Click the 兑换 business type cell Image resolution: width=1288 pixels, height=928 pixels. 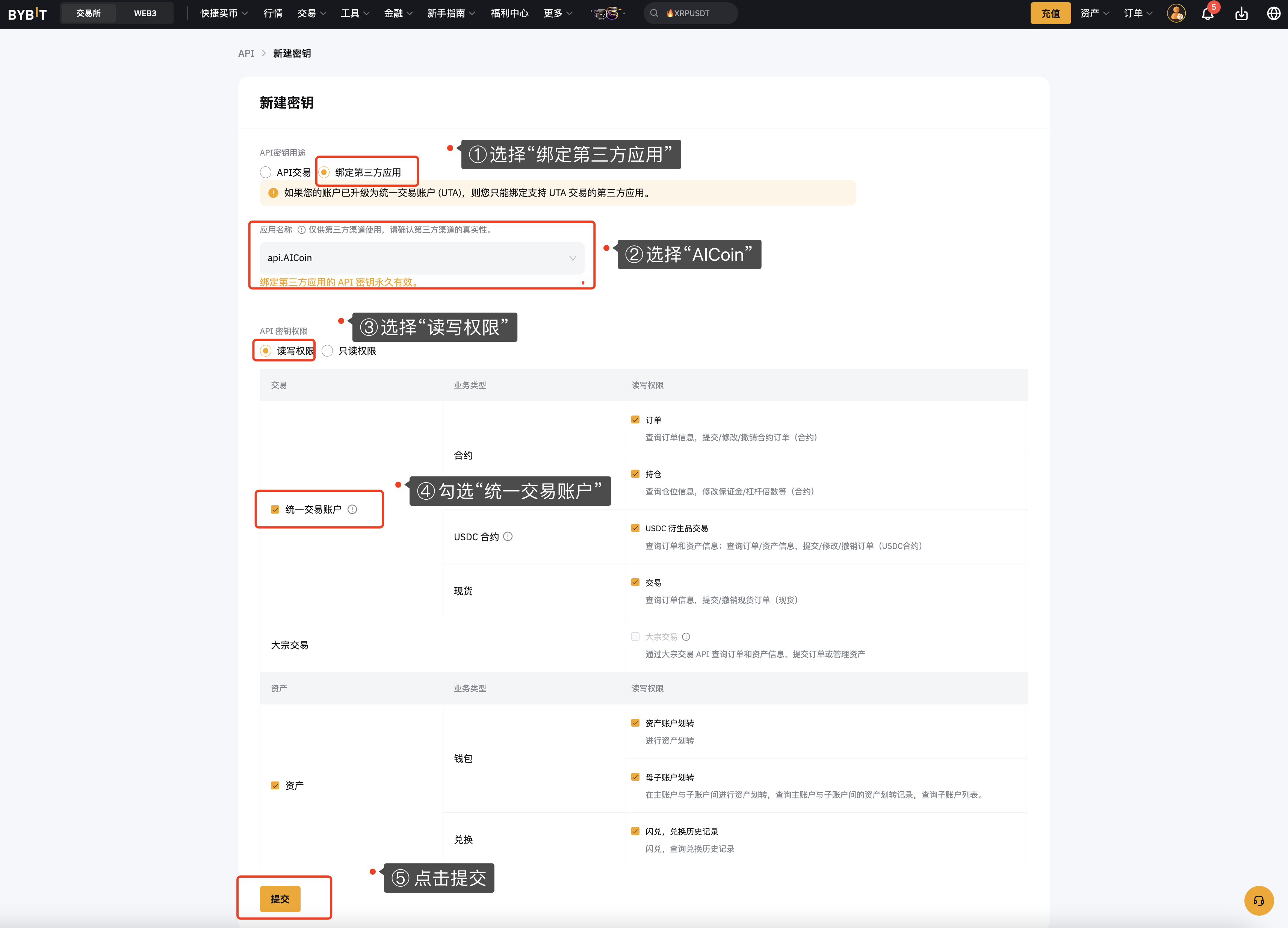(463, 839)
